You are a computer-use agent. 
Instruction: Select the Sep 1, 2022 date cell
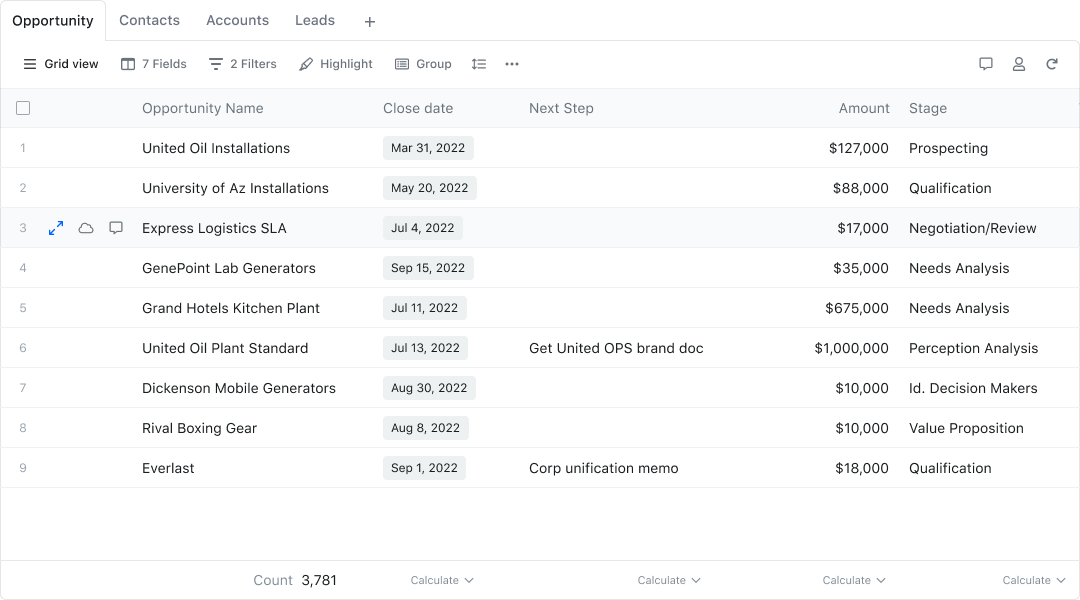click(424, 468)
